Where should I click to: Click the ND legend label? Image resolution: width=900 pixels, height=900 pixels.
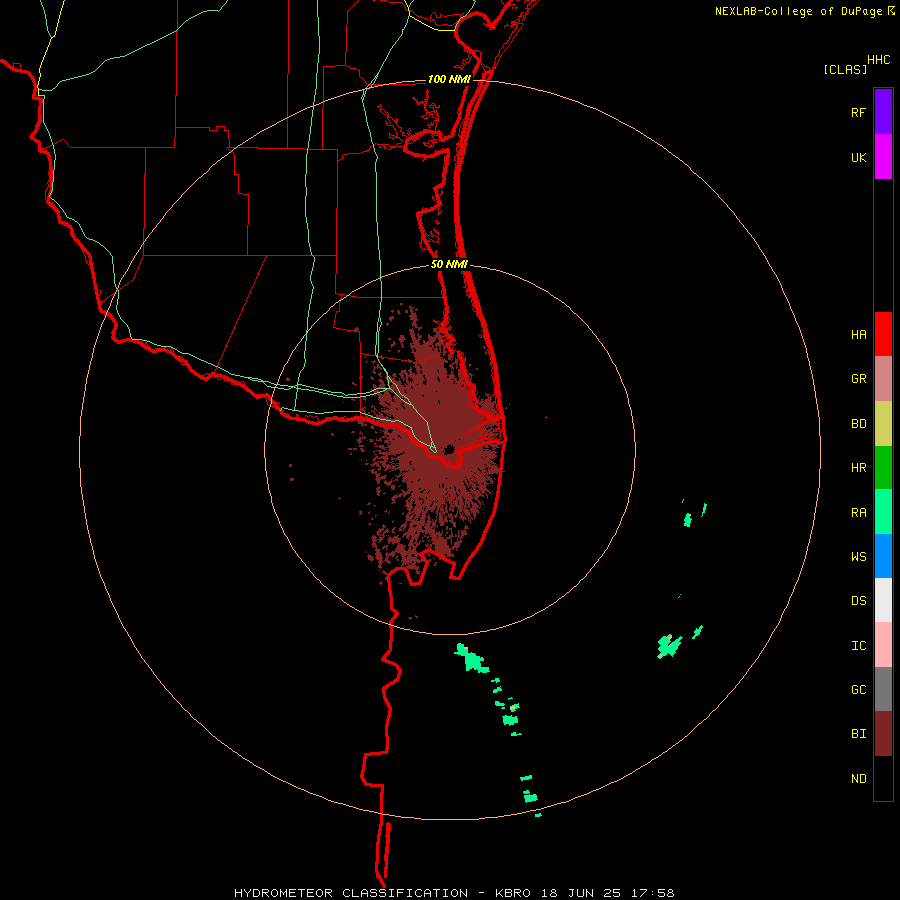point(858,779)
